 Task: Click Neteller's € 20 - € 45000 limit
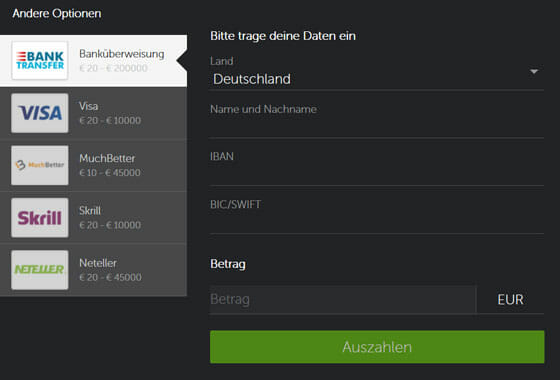[x=110, y=277]
